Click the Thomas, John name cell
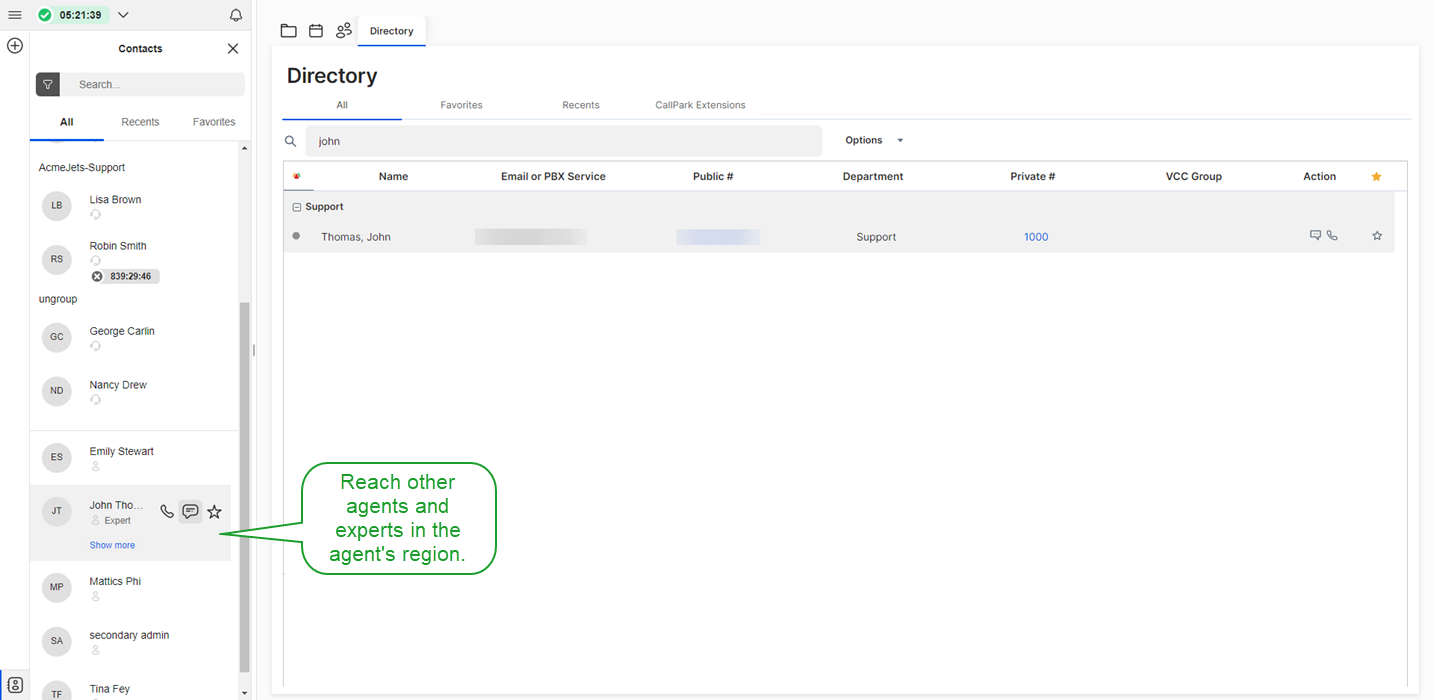1434x700 pixels. [356, 237]
